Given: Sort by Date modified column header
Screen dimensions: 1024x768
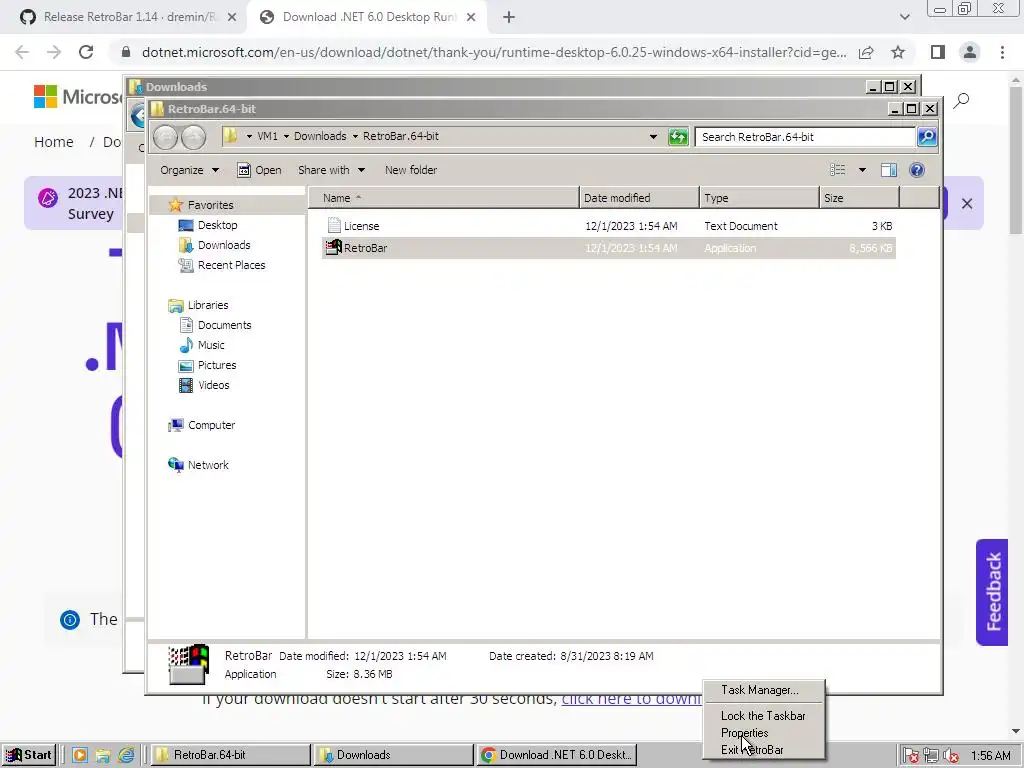Looking at the screenshot, I should pyautogui.click(x=639, y=198).
